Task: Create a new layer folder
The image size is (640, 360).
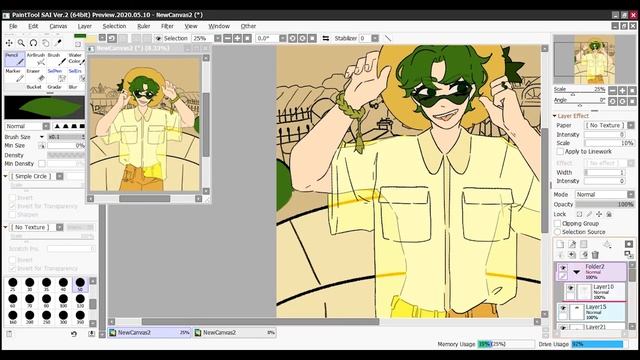Action: (584, 244)
